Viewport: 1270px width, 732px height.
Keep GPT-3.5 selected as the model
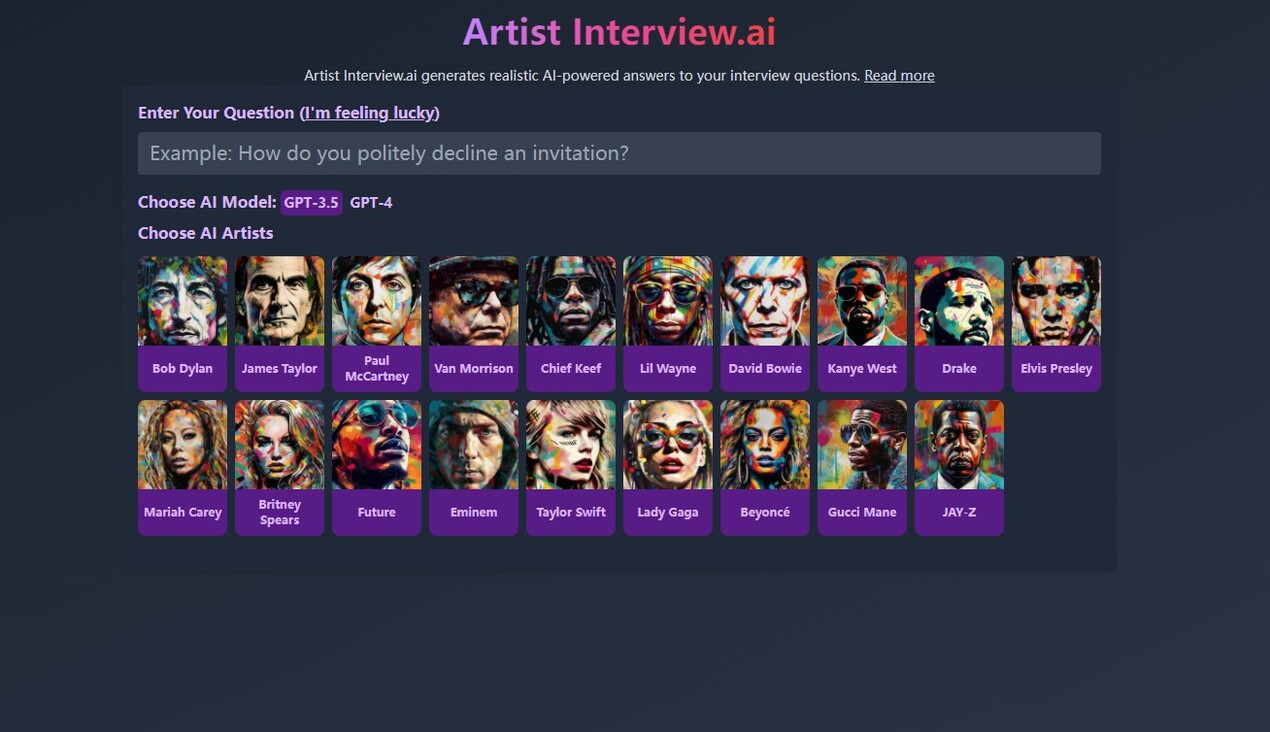[311, 202]
